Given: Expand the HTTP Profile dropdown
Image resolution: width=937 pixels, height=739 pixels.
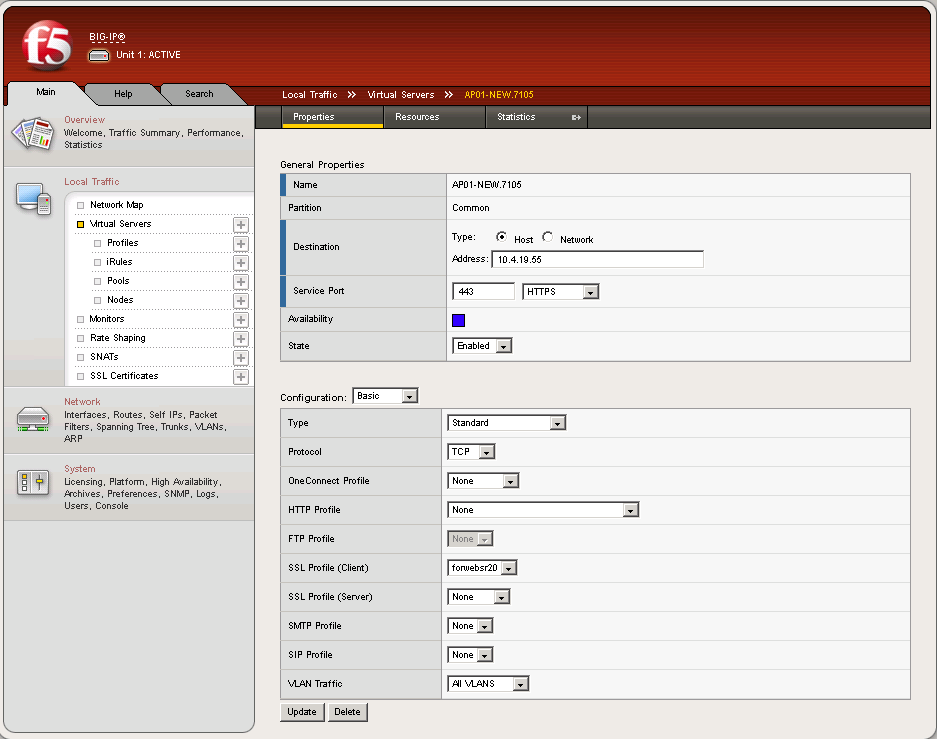Looking at the screenshot, I should [543, 510].
